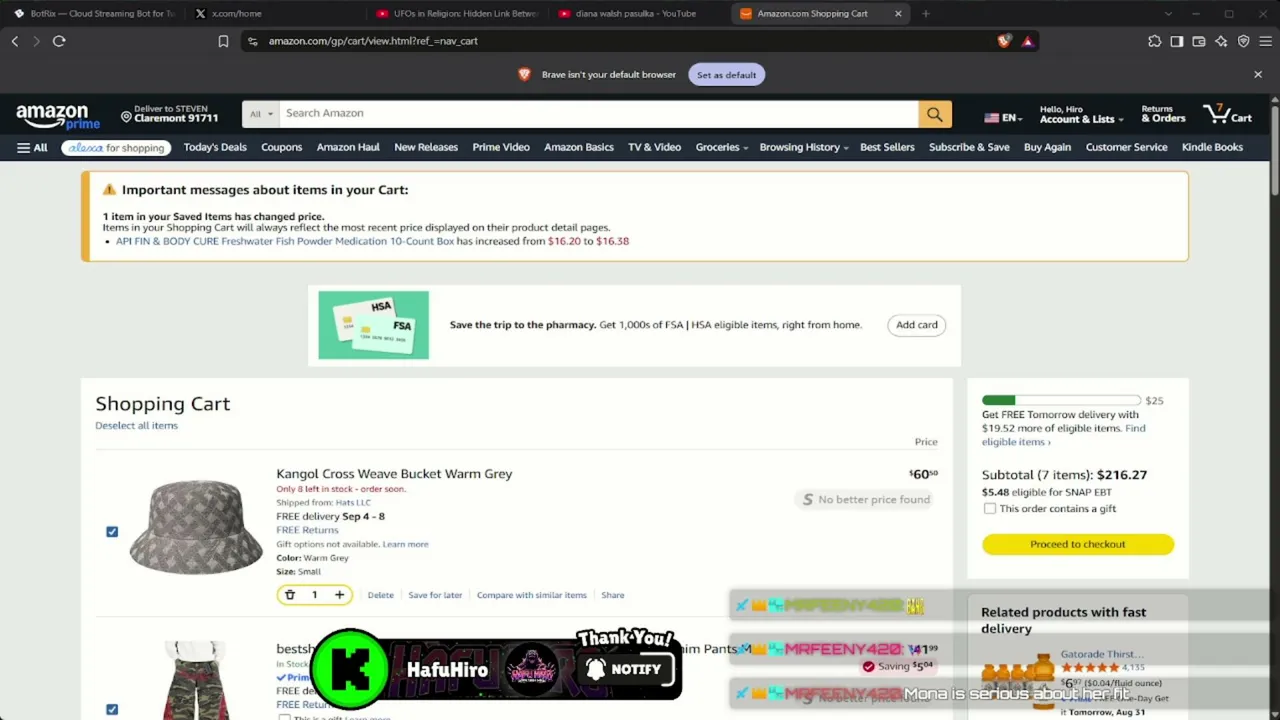
Task: Reload the Amazon cart page
Action: [x=59, y=41]
